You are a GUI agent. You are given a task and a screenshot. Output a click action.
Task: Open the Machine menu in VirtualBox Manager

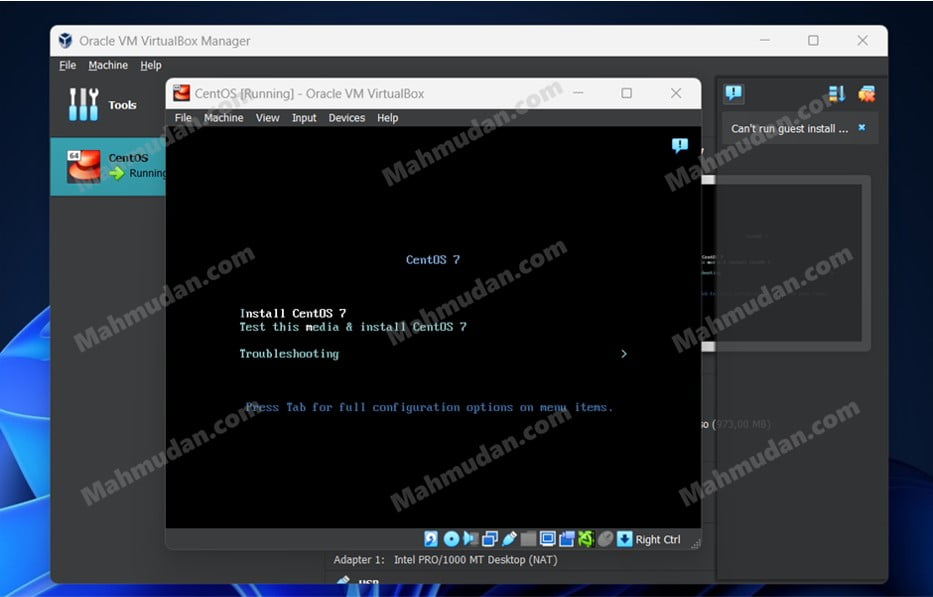[x=108, y=65]
